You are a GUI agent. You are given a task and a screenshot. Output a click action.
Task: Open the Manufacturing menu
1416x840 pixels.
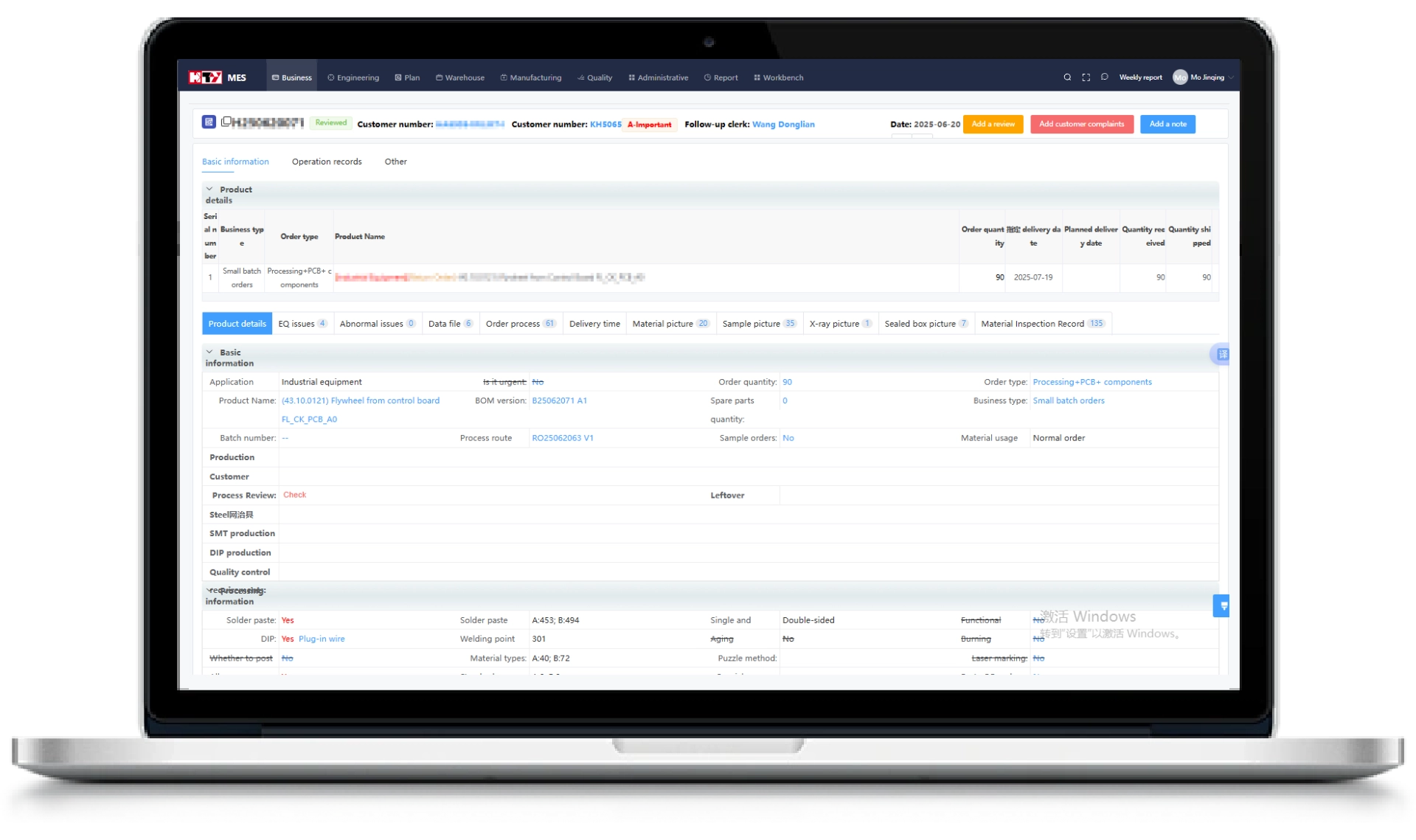[530, 77]
